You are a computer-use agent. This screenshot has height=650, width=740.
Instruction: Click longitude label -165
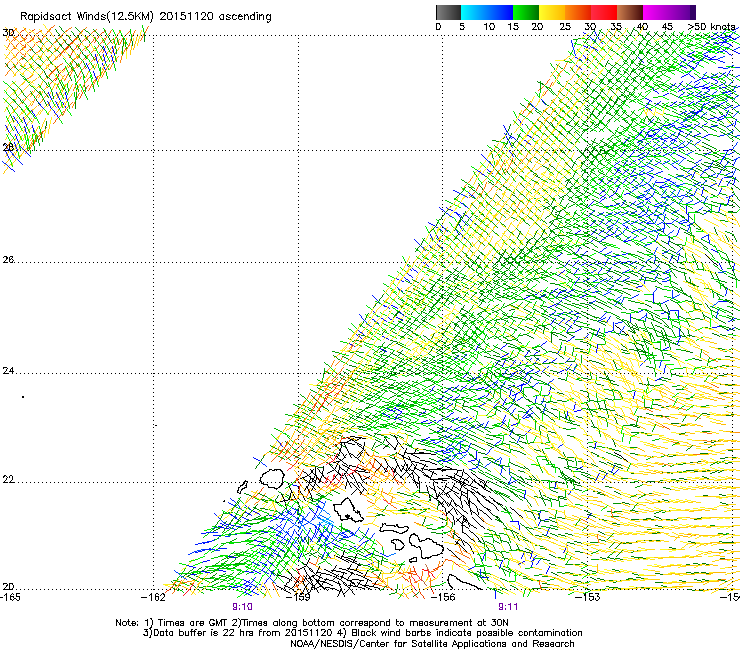coord(10,597)
